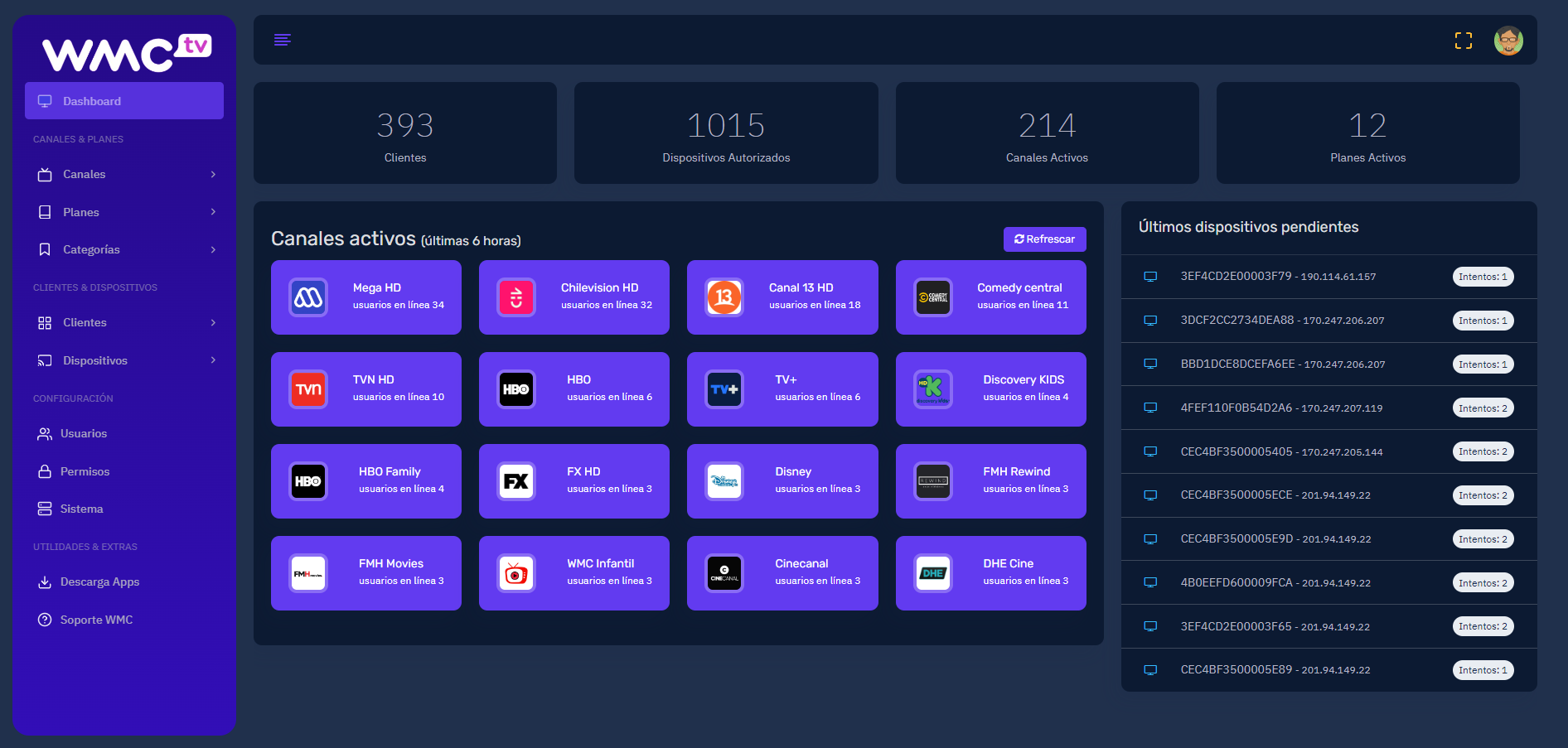Click monitor icon for device CEC4BF3500005405
Image resolution: width=1568 pixels, height=748 pixels.
point(1150,451)
